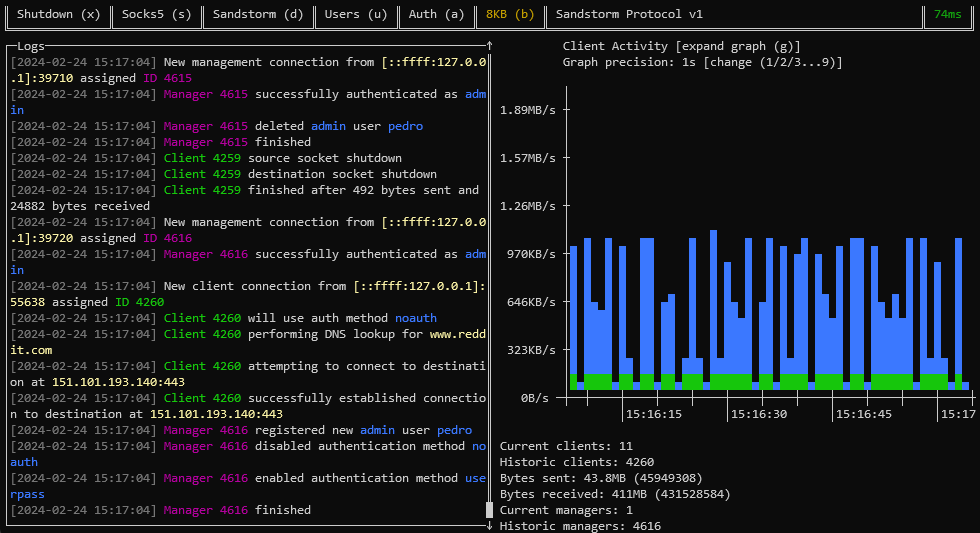Switch to the Users (u) tab
This screenshot has height=533, width=980.
pyautogui.click(x=356, y=14)
